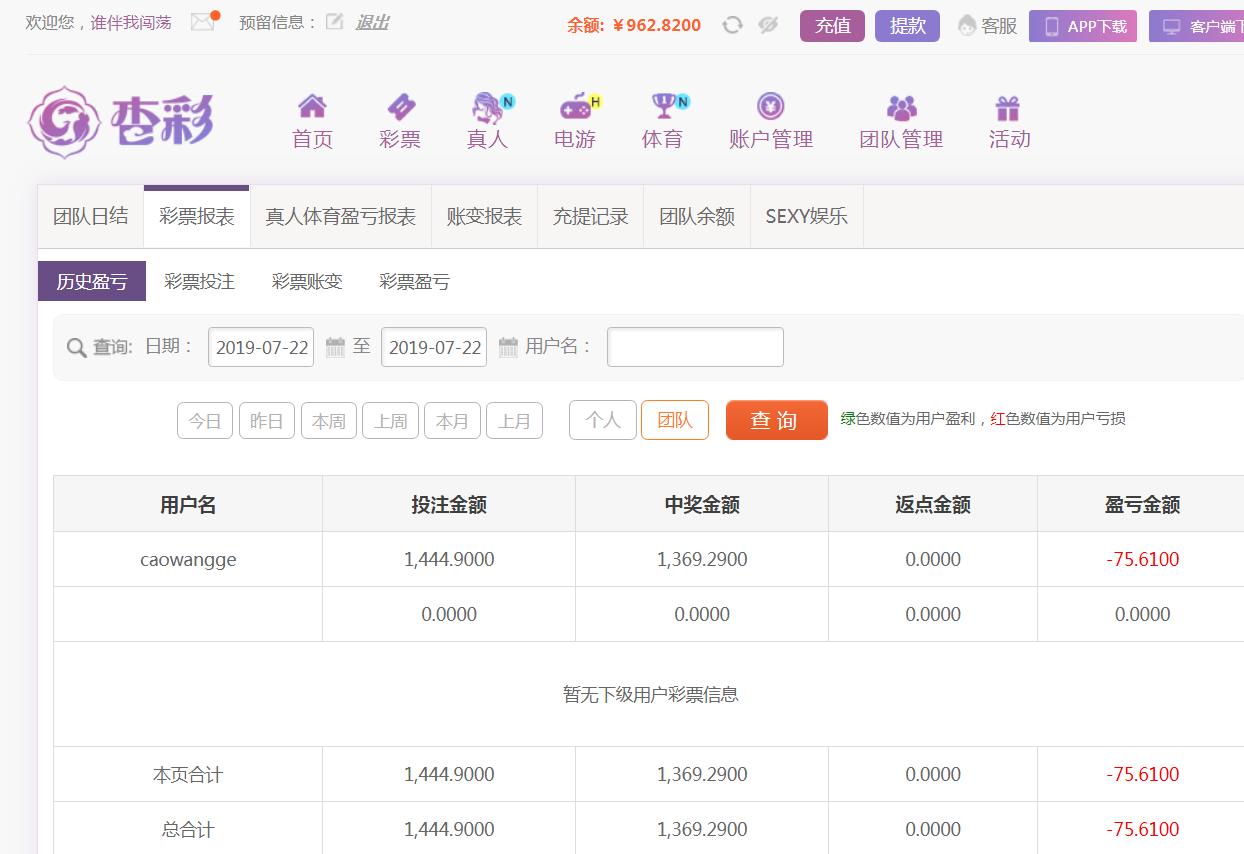Open the 体育 sports trophy icon
Screen dimensions: 1244x854
tap(663, 107)
